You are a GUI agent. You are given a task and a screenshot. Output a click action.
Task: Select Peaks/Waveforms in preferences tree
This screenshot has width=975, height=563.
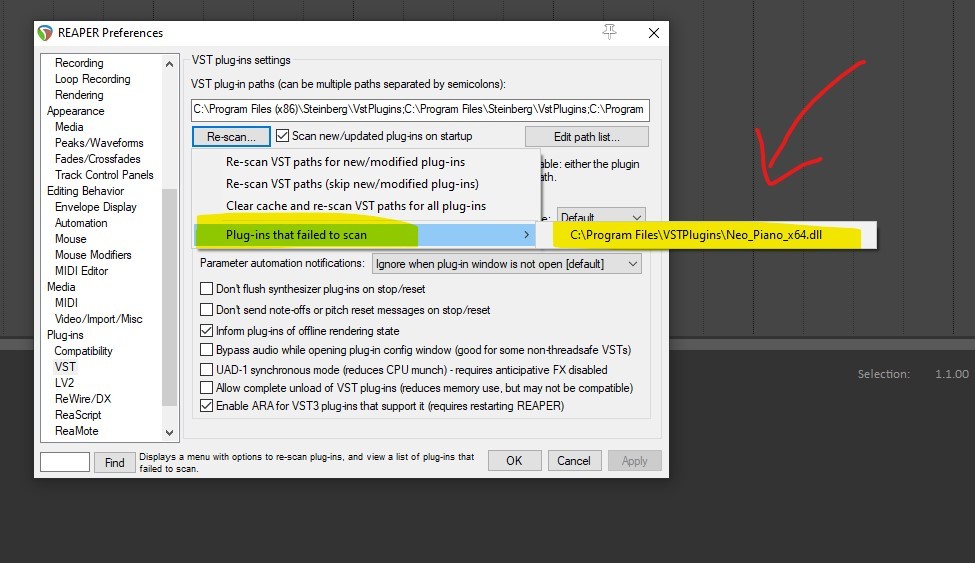click(x=99, y=142)
